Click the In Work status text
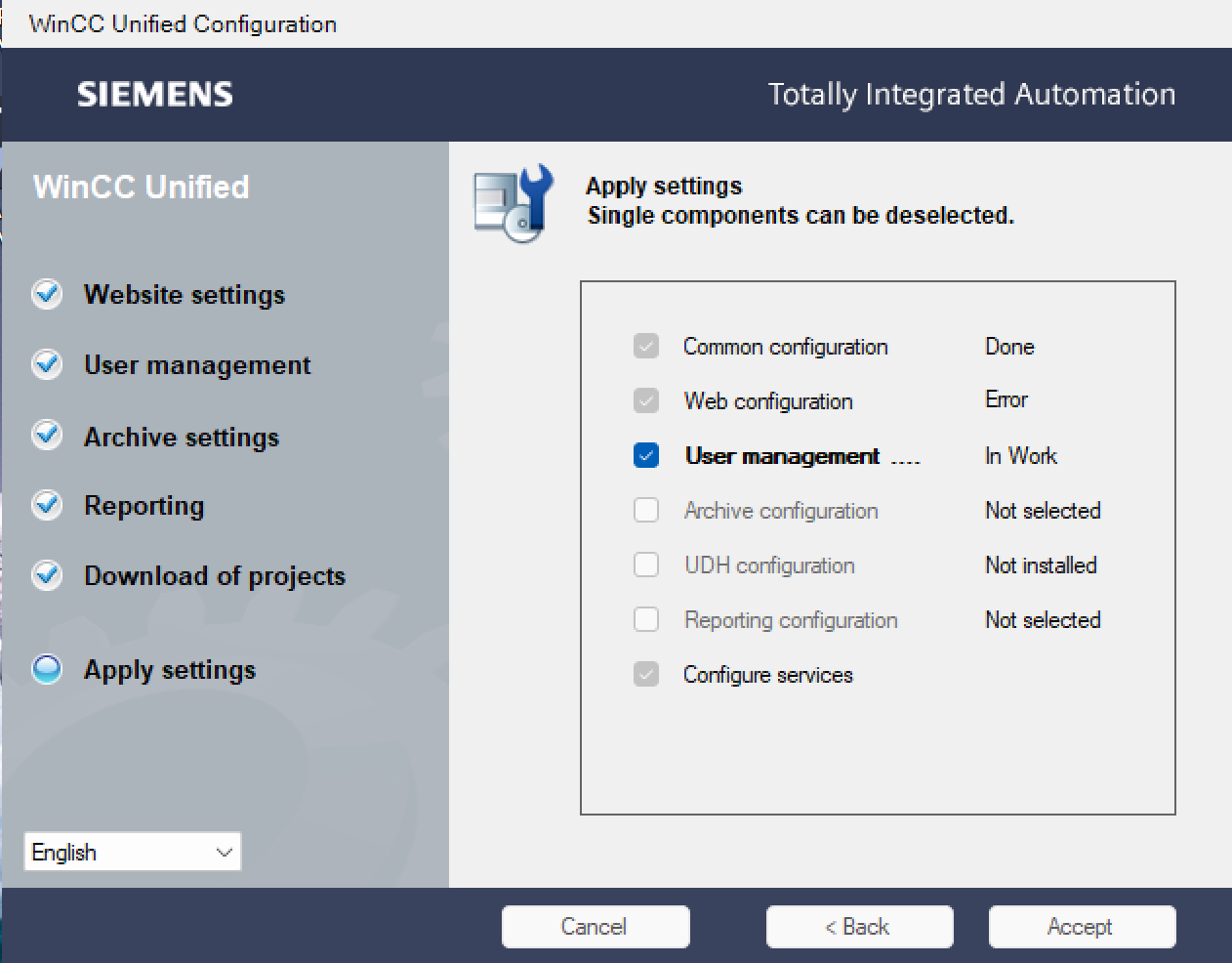Screen dimensions: 1232x963 pos(1021,456)
